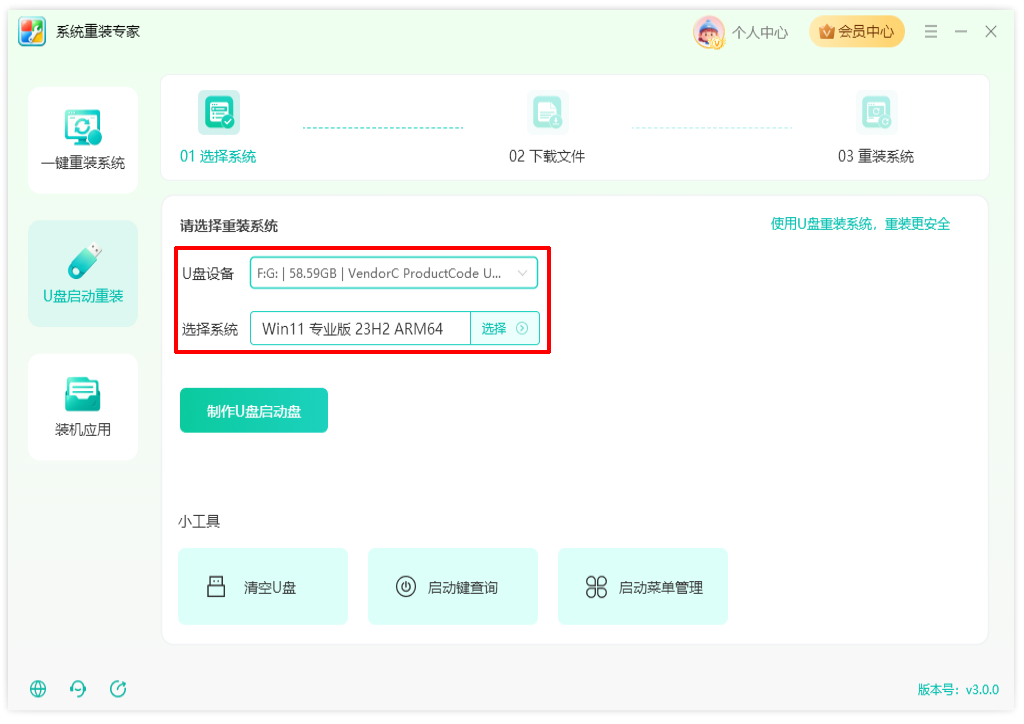This screenshot has height=724, width=1024.
Task: Open 使用U盘重装系统 safety link
Action: [860, 224]
